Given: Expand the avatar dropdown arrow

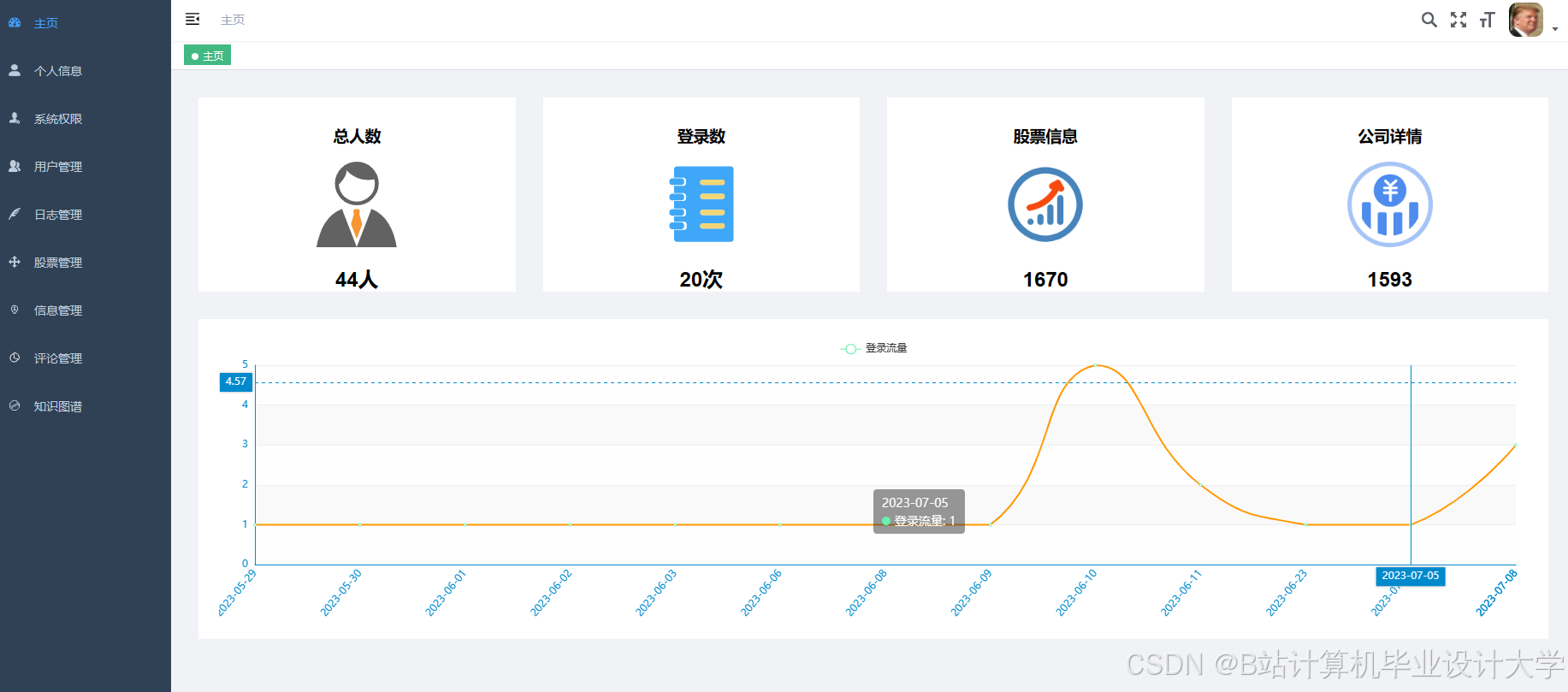Looking at the screenshot, I should [1554, 29].
